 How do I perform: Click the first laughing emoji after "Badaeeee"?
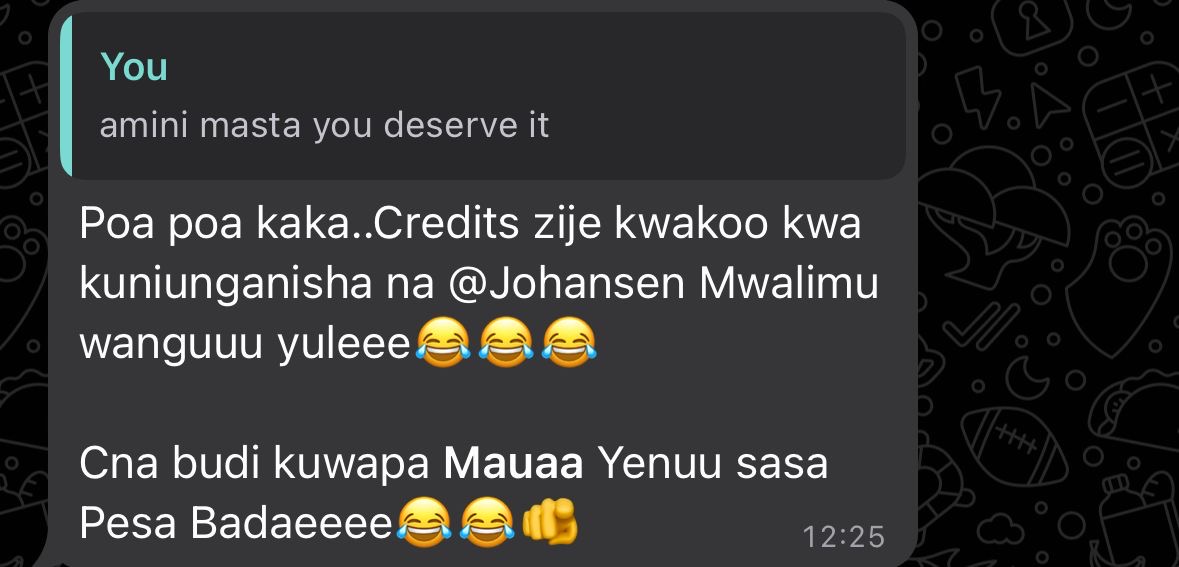pyautogui.click(x=423, y=521)
